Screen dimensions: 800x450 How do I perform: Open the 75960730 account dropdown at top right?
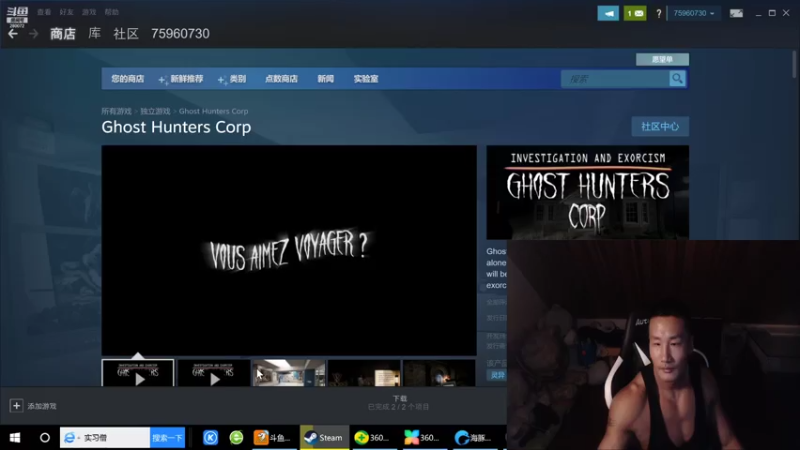pos(694,13)
